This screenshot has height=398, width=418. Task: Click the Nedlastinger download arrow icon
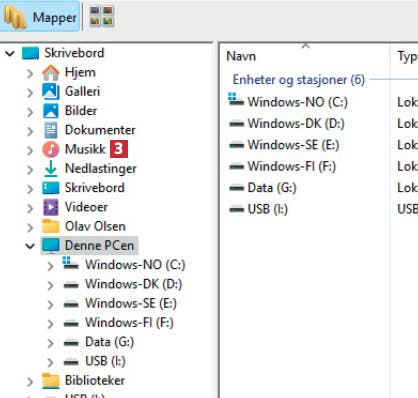(x=51, y=168)
